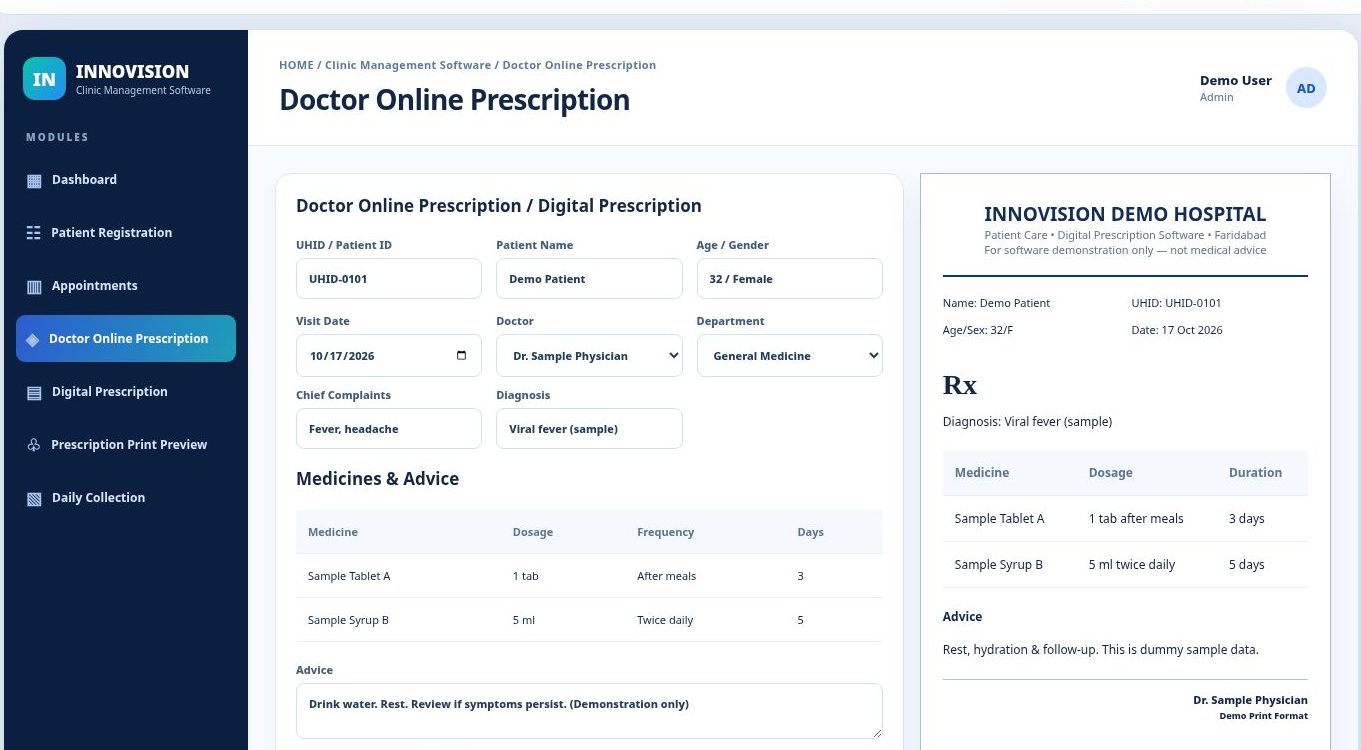The image size is (1361, 750).
Task: Click the Demo User name label
Action: click(1236, 80)
